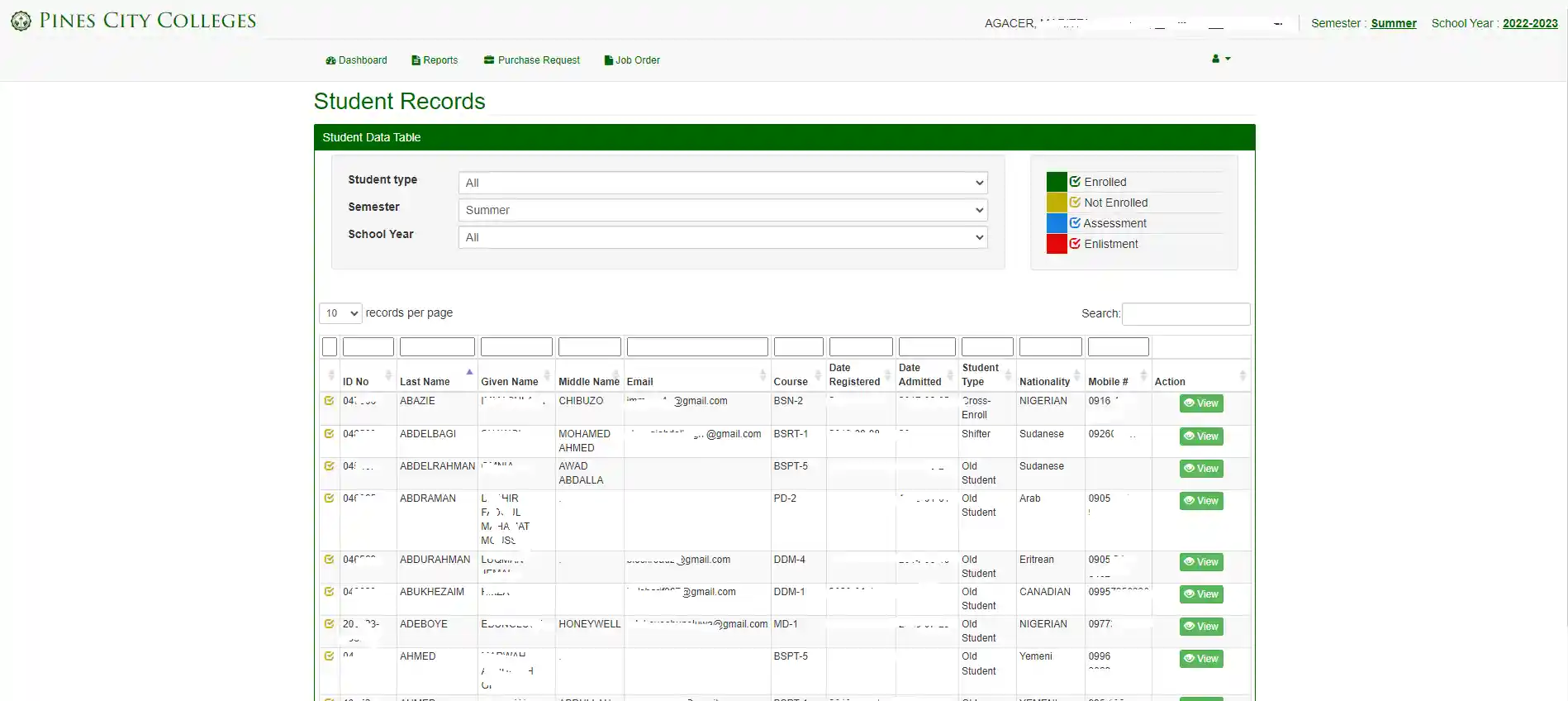The height and width of the screenshot is (701, 1568).
Task: Toggle the Assessment legend checkbox
Action: 1075,222
